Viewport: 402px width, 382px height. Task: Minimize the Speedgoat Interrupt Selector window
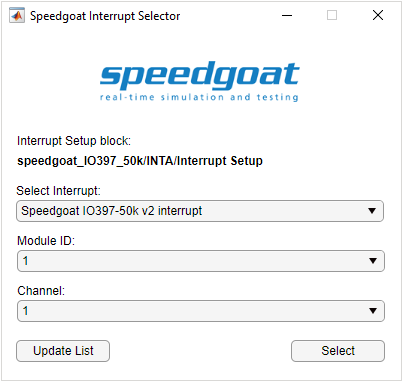pyautogui.click(x=287, y=15)
